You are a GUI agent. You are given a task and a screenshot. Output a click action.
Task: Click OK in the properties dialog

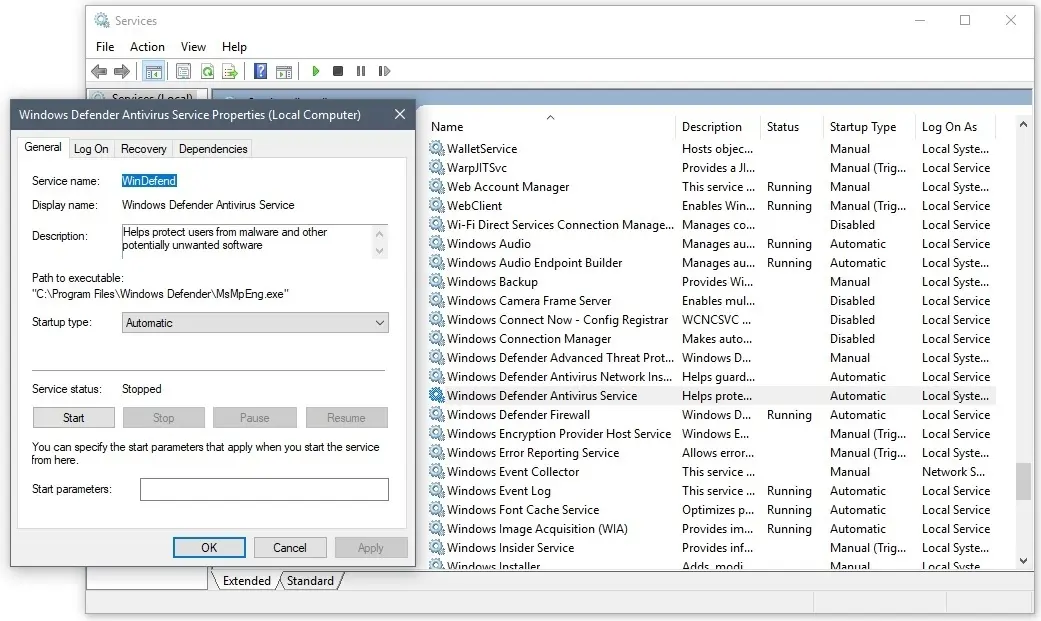[209, 547]
